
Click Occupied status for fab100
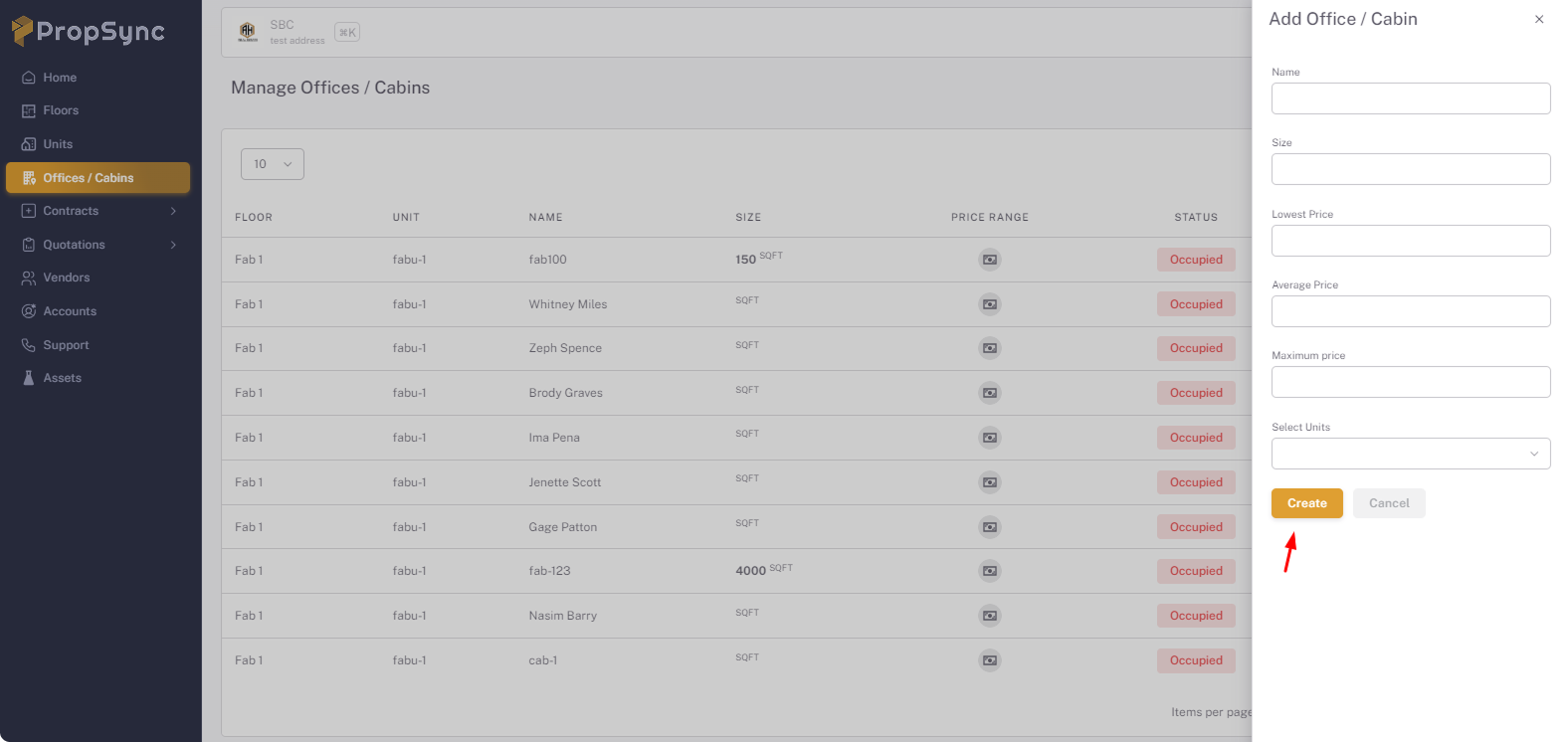tap(1196, 260)
